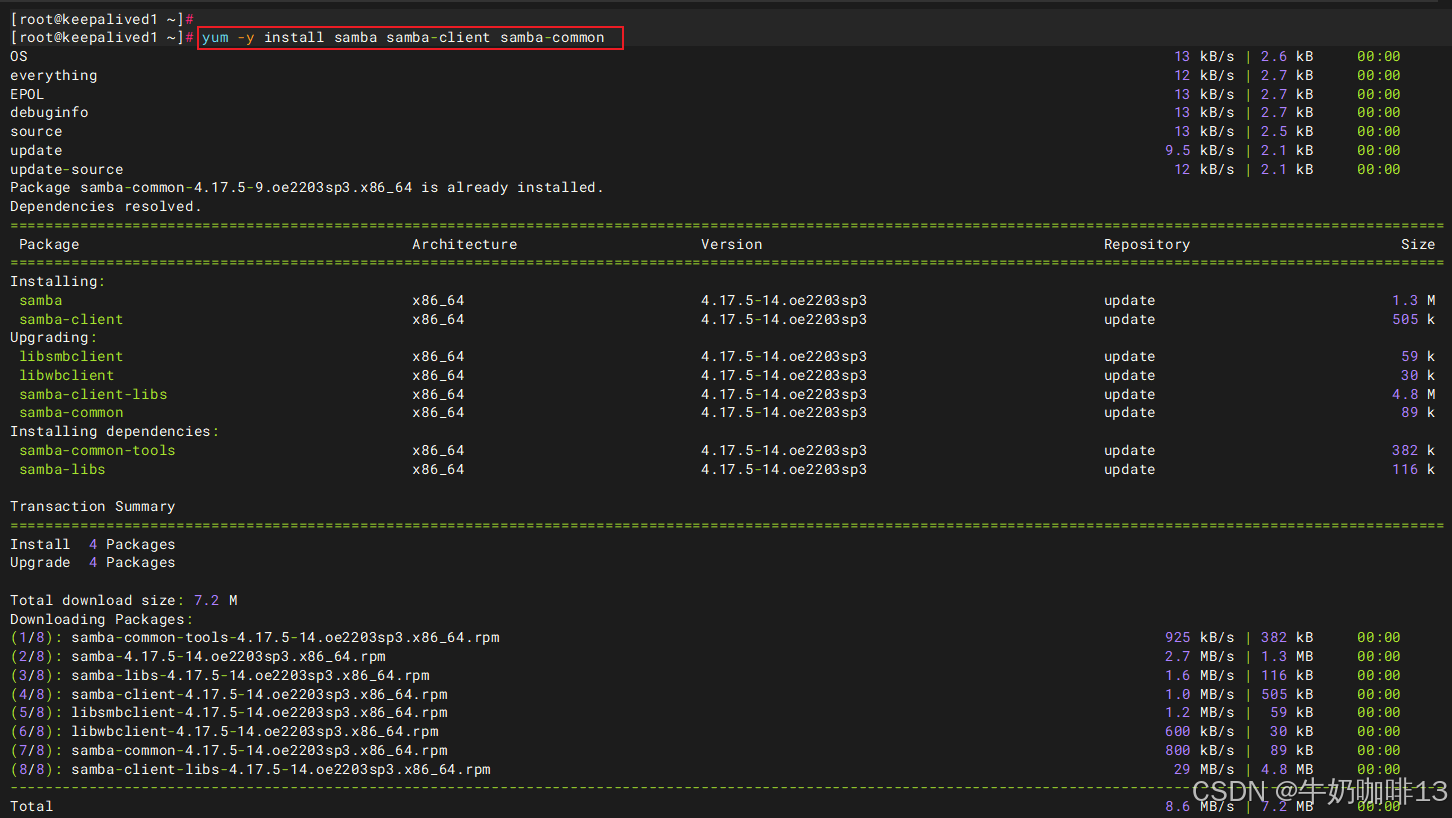Viewport: 1452px width, 818px height.
Task: Click the 'Total' label on the last line
Action: click(x=32, y=807)
